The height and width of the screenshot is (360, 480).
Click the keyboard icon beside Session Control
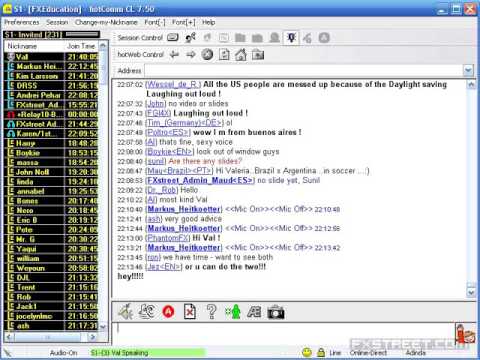(x=173, y=37)
